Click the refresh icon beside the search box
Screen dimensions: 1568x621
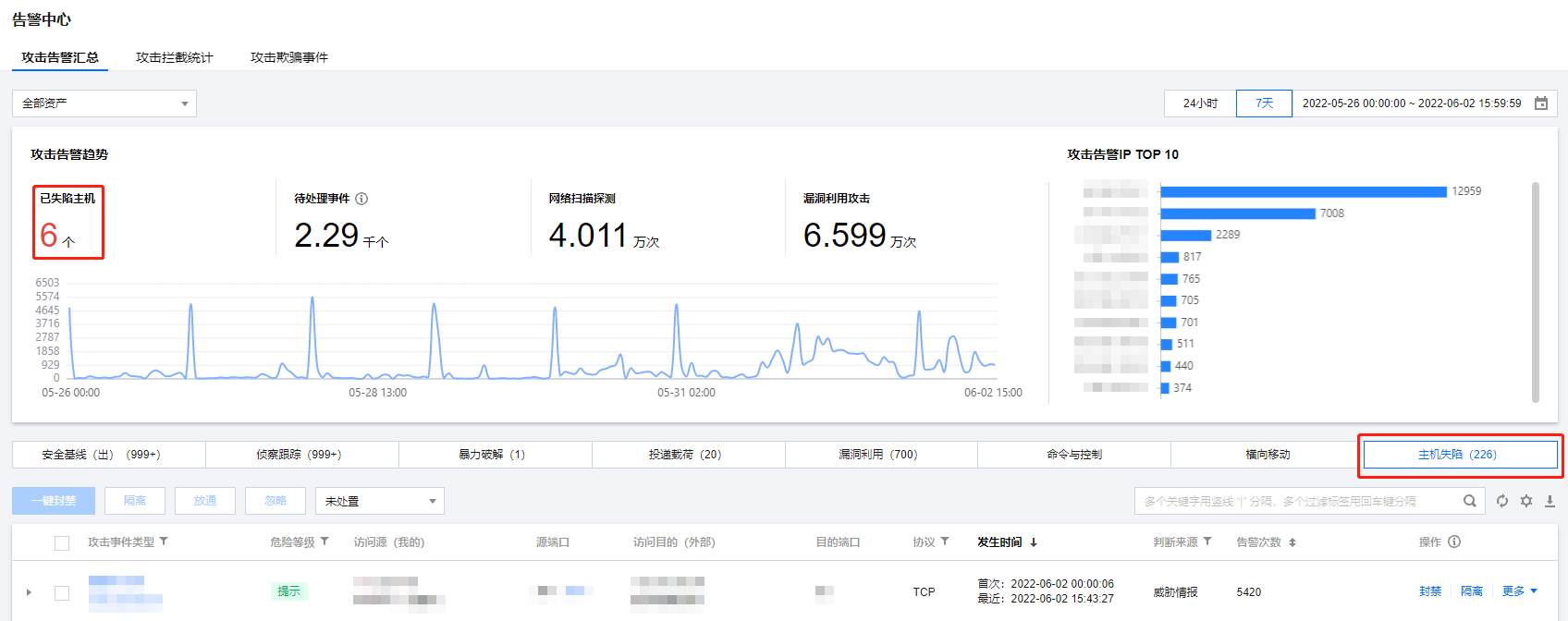tap(1502, 501)
